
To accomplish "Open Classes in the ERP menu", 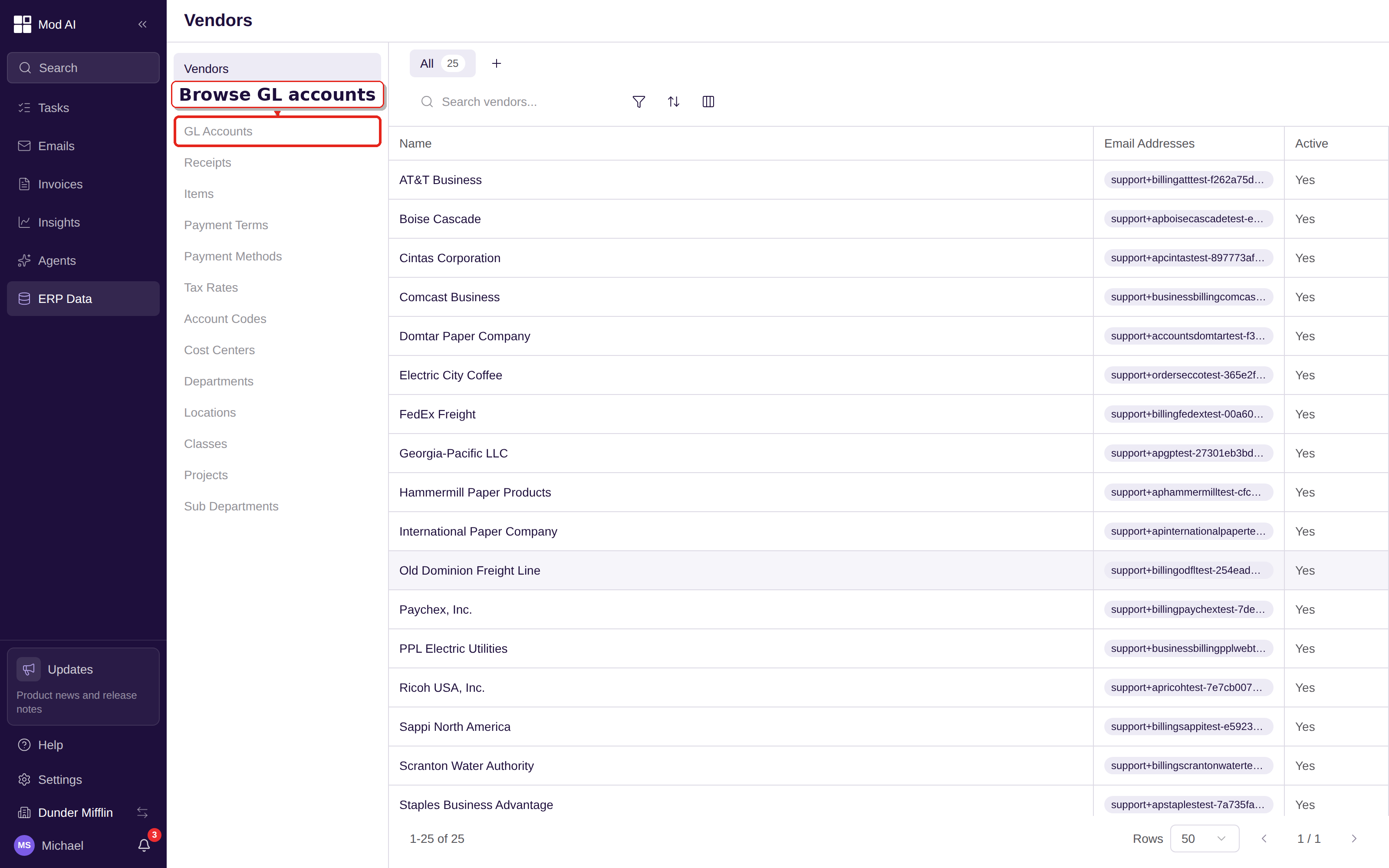I will click(277, 444).
